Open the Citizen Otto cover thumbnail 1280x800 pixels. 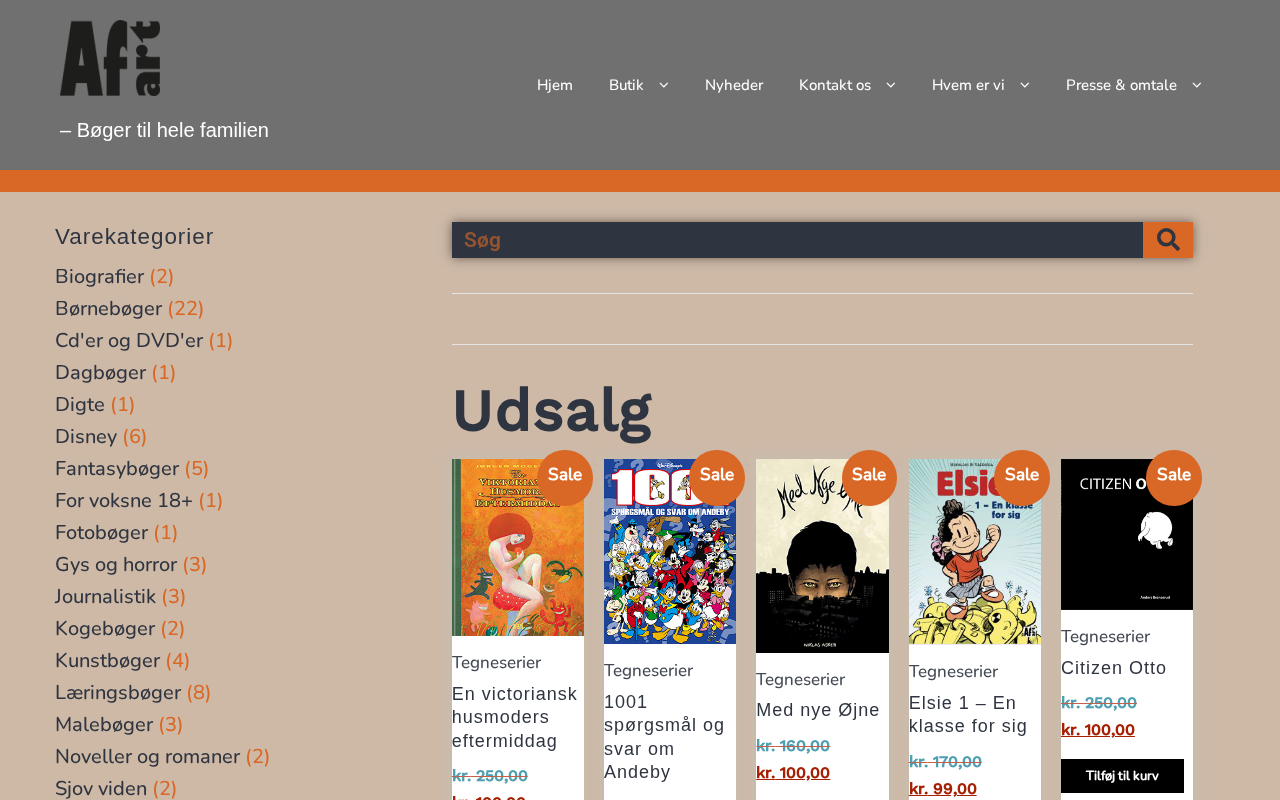pyautogui.click(x=1127, y=534)
